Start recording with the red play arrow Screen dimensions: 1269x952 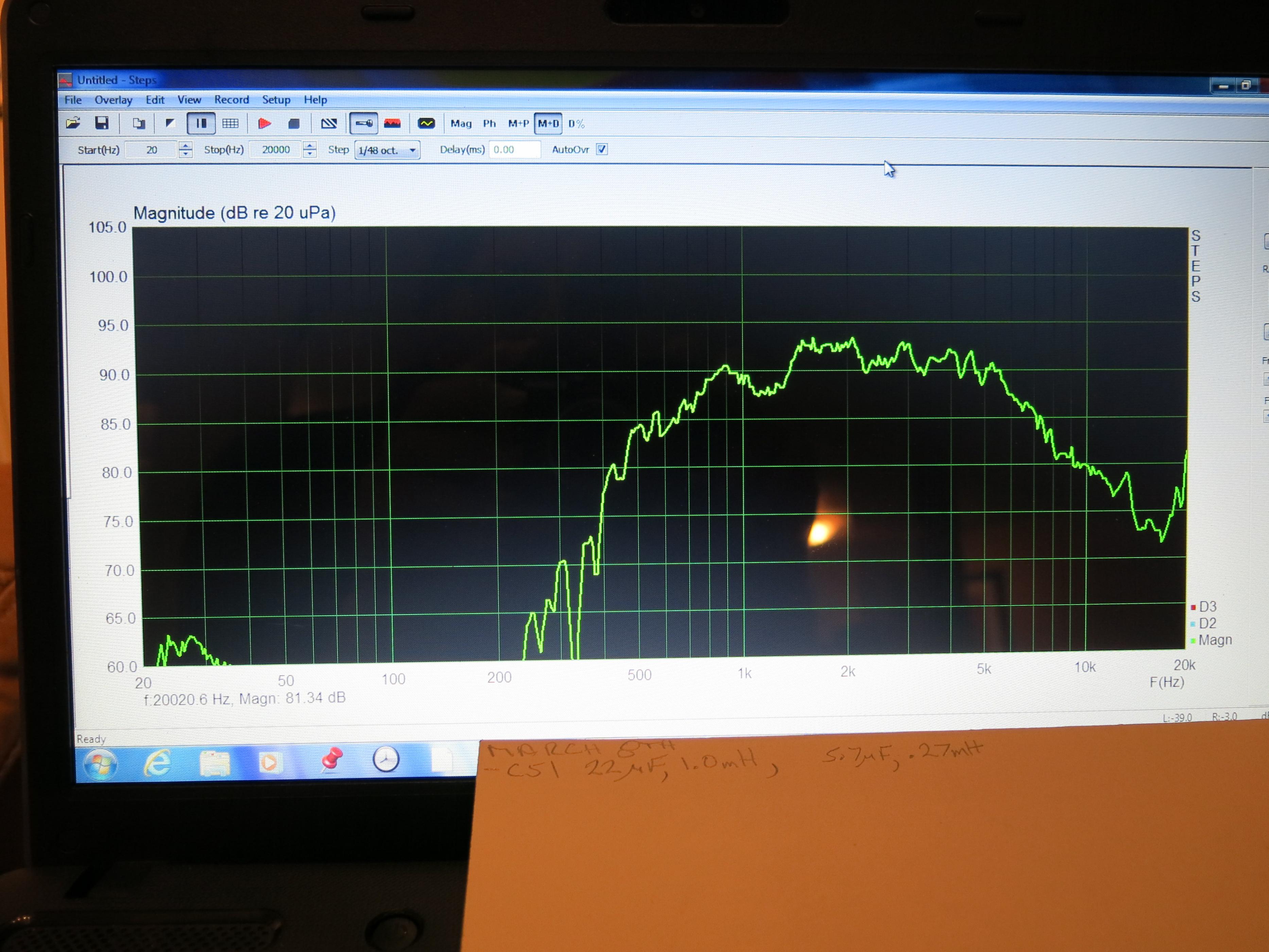pyautogui.click(x=264, y=123)
